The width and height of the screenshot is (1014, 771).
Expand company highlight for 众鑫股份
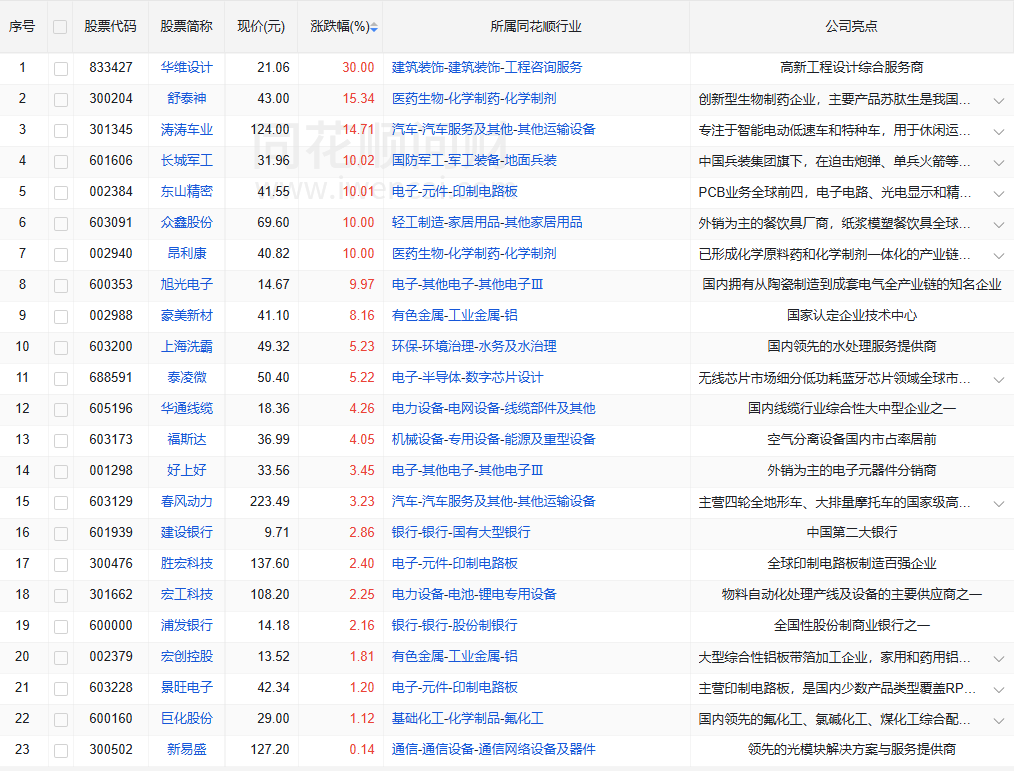click(998, 224)
